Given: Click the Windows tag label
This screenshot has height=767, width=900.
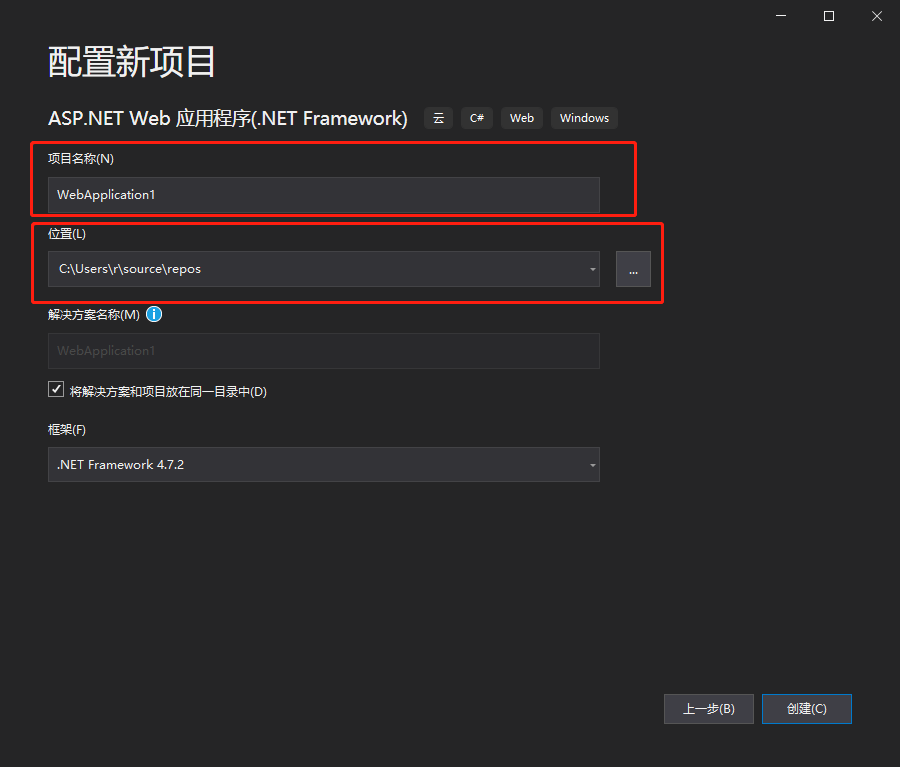Looking at the screenshot, I should (x=584, y=118).
